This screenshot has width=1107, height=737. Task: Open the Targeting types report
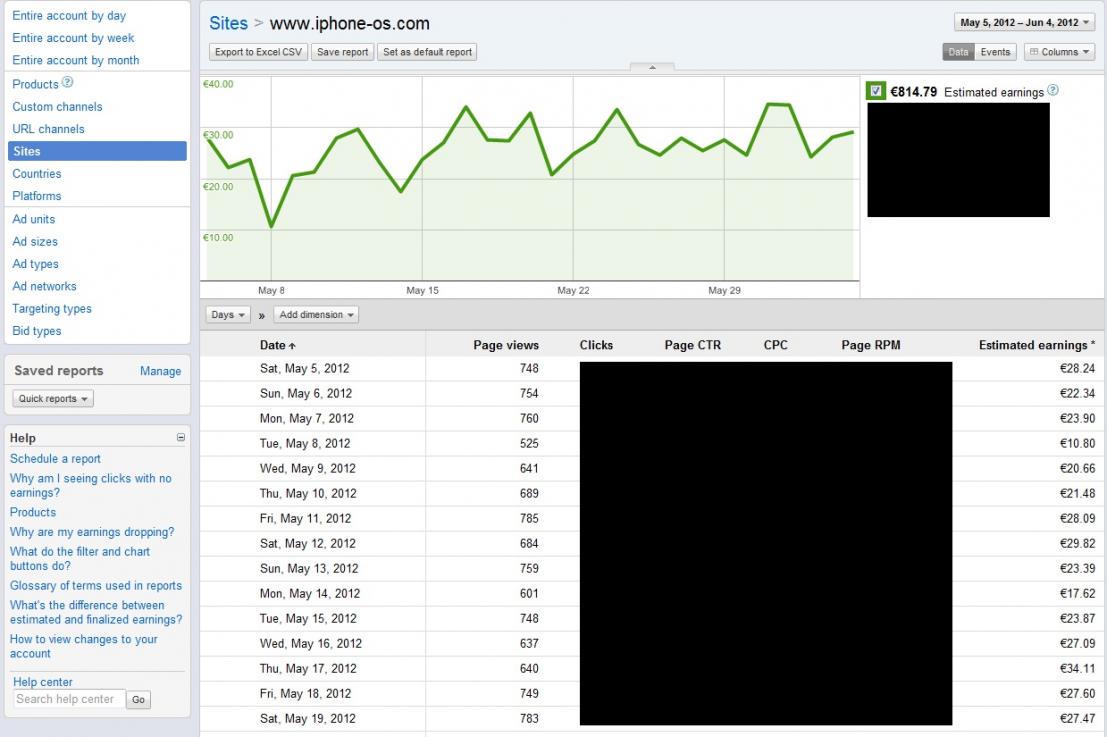click(x=52, y=309)
